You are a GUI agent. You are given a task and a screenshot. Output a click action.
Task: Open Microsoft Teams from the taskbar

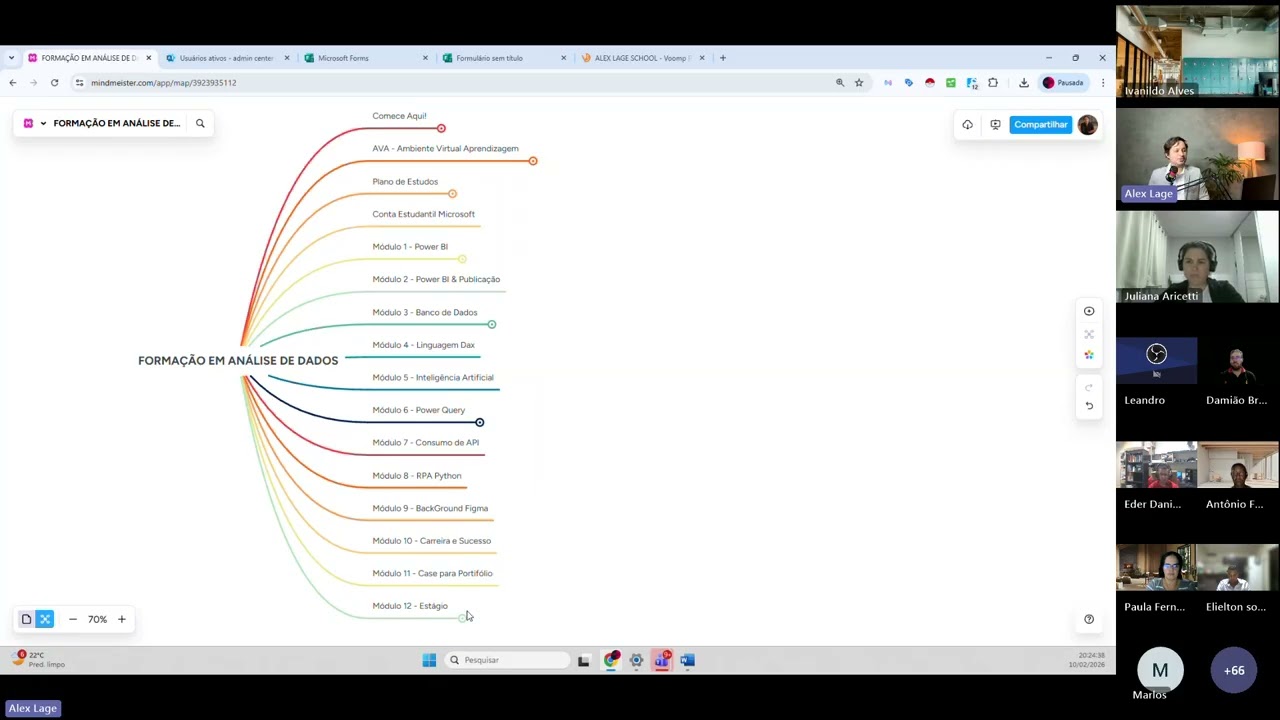(661, 660)
